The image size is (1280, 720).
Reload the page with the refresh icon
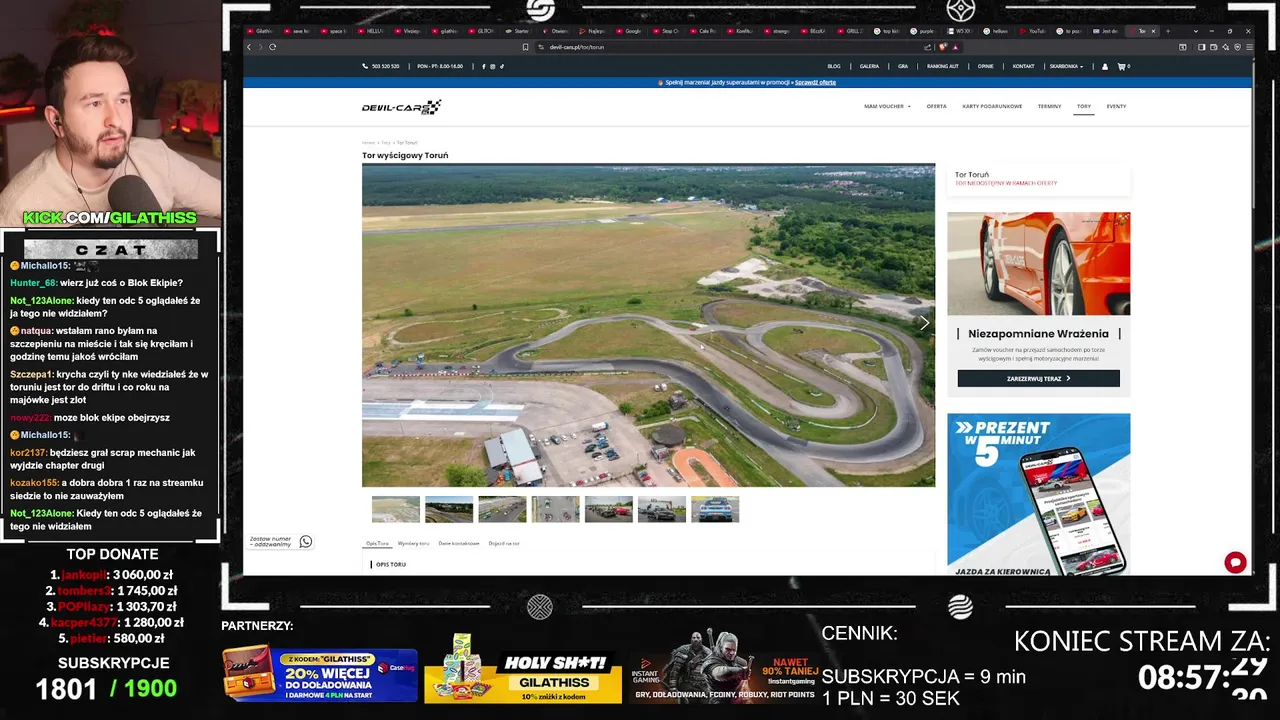[272, 47]
